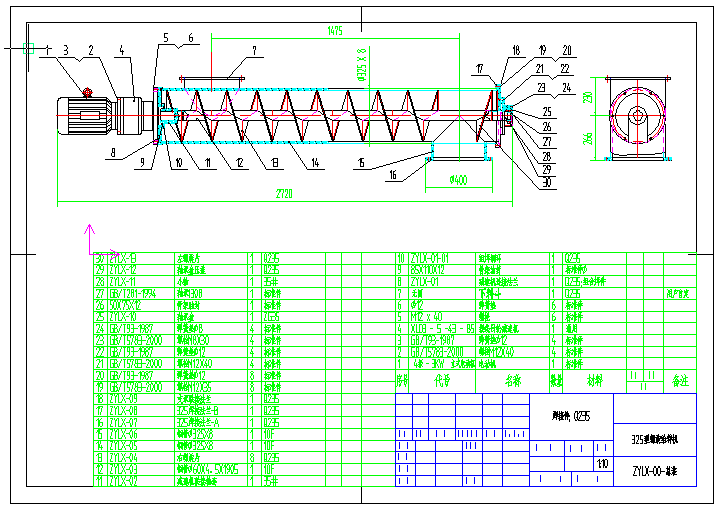Click the magenta UCS axis icon
717x509 pixels.
(102, 241)
